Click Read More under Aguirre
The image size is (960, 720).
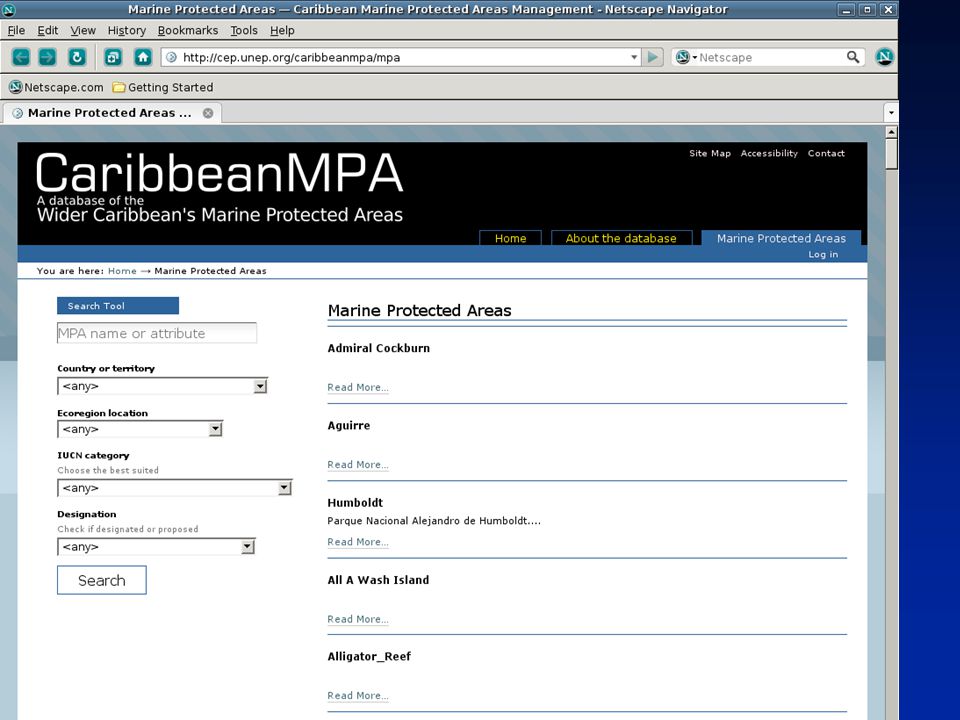[x=358, y=464]
